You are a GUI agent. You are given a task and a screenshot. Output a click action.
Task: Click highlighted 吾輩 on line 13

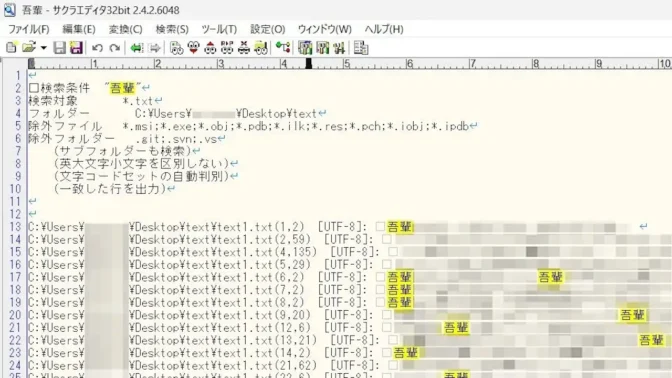pyautogui.click(x=400, y=227)
